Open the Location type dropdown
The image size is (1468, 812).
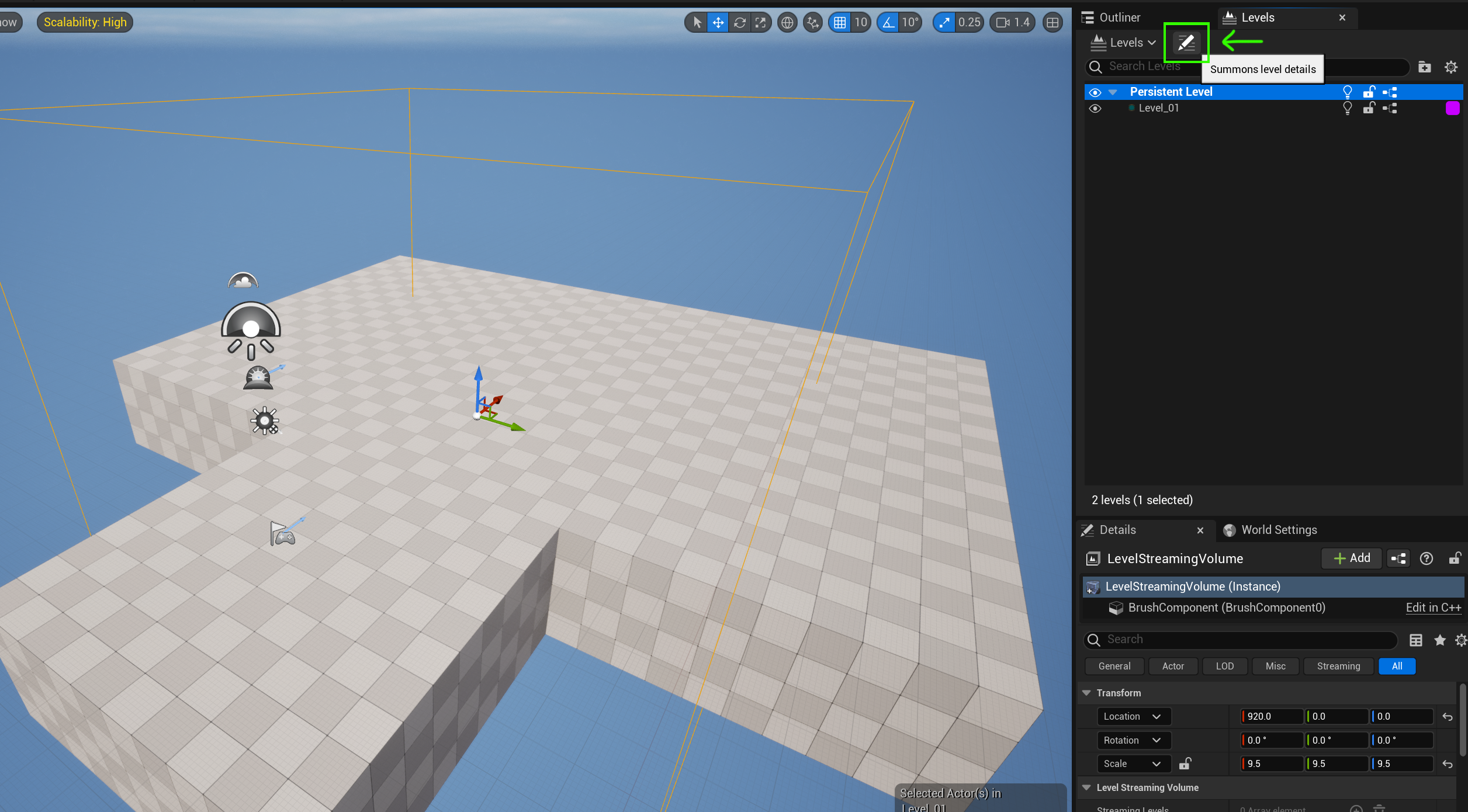point(1132,716)
